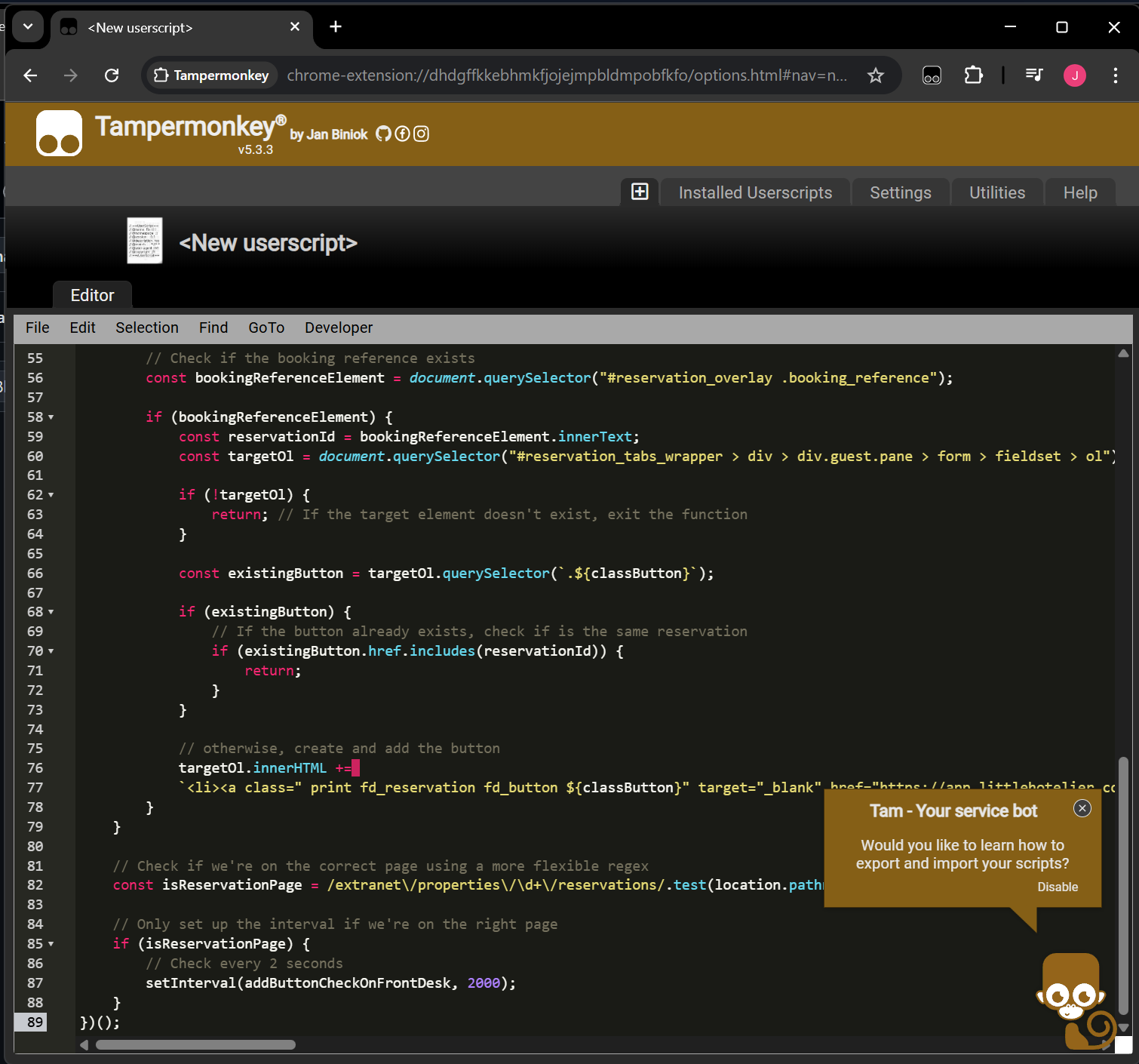Open the Instagram icon in Tampermonkey header
This screenshot has width=1139, height=1064.
click(x=422, y=134)
